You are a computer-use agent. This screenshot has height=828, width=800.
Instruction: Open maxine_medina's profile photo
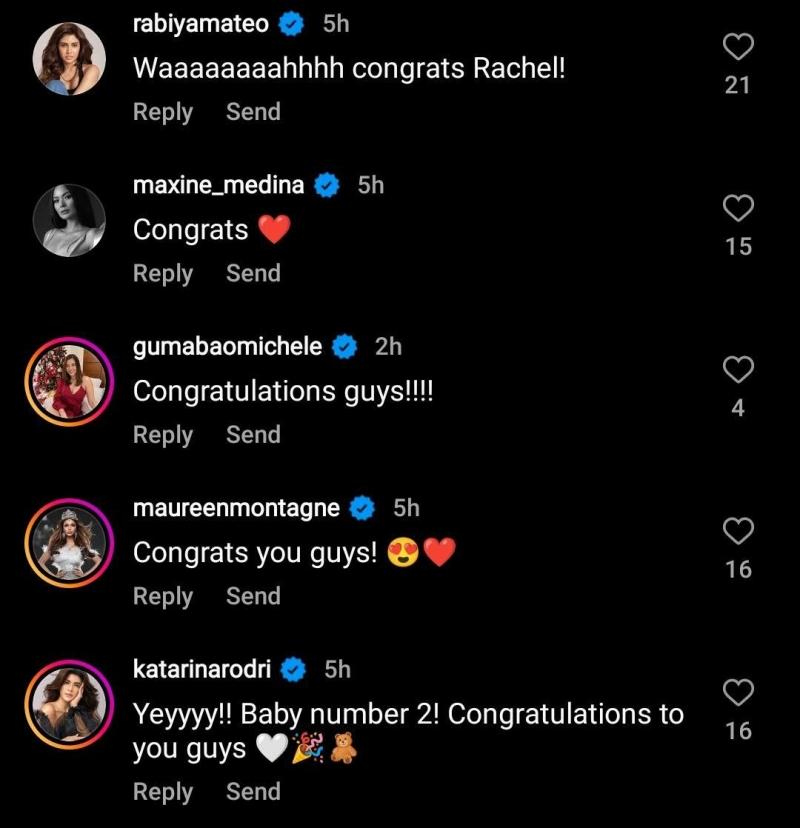(69, 221)
